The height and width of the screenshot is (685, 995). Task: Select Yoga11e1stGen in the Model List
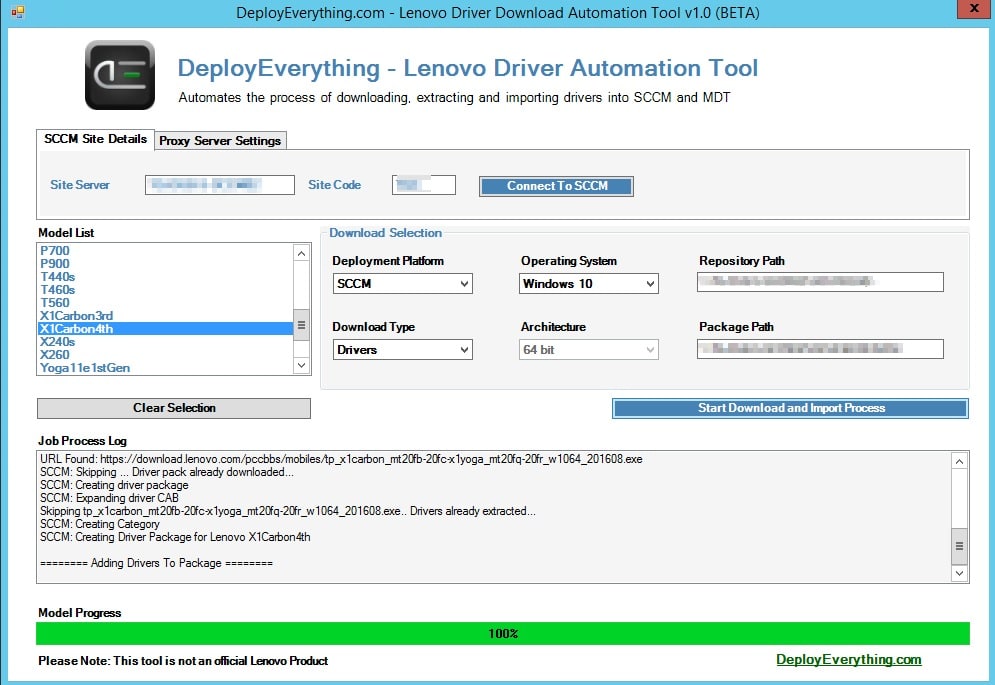pyautogui.click(x=166, y=368)
